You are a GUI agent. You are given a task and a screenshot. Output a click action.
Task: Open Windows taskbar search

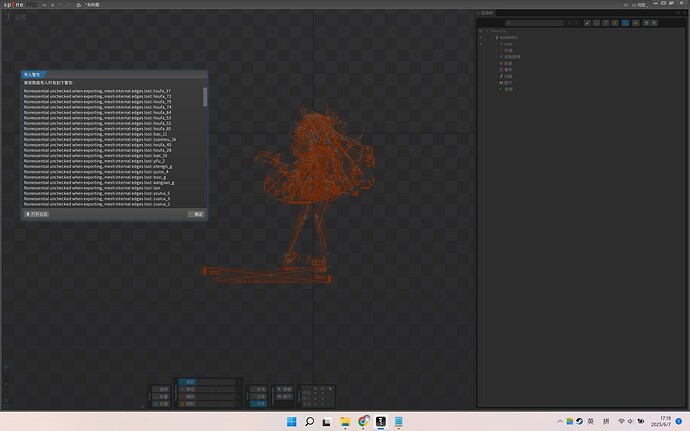pyautogui.click(x=309, y=422)
